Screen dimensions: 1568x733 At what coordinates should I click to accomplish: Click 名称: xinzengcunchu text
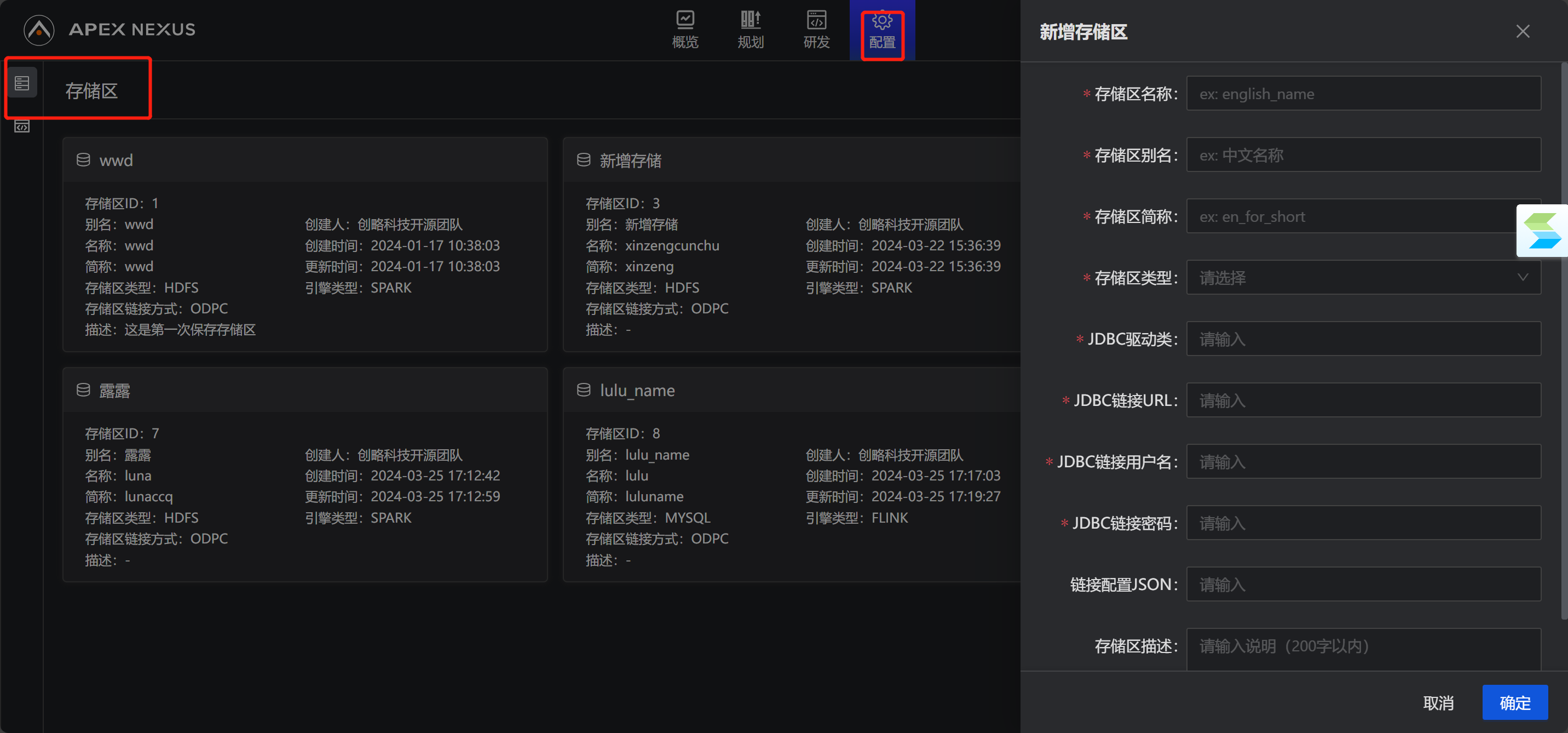pos(652,245)
